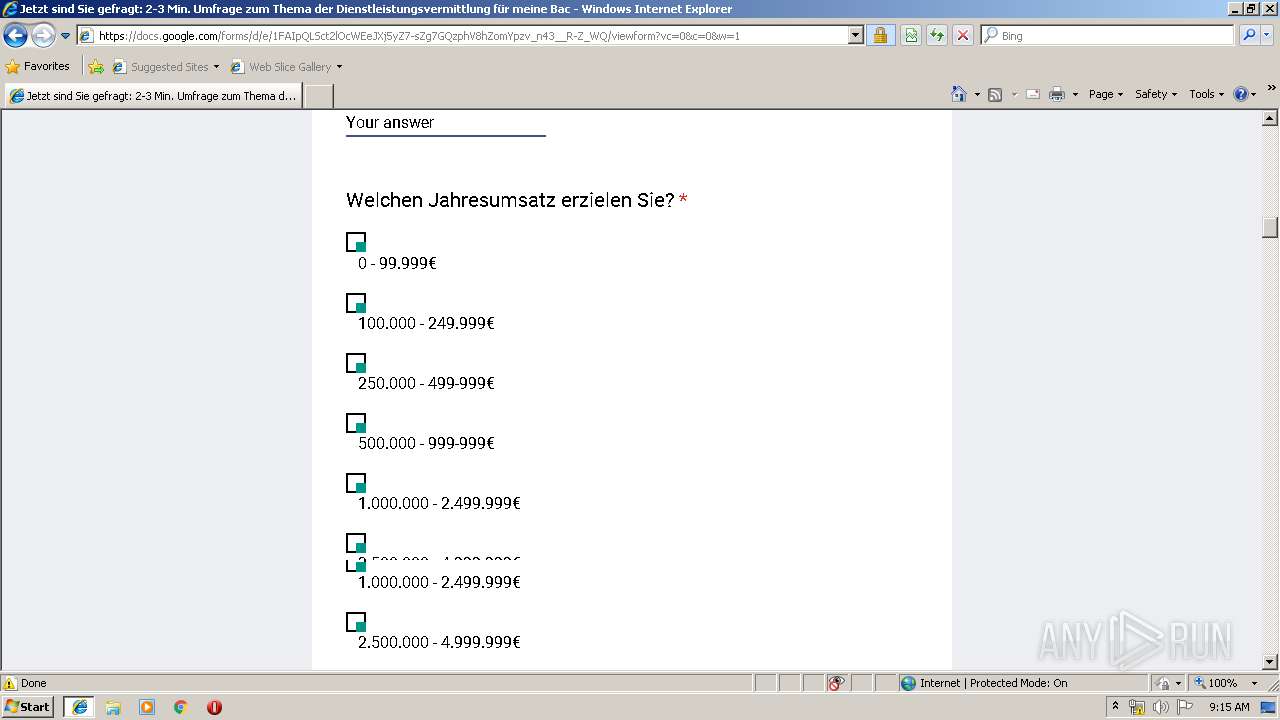This screenshot has width=1280, height=720.
Task: Open a new blank tab
Action: pos(318,96)
